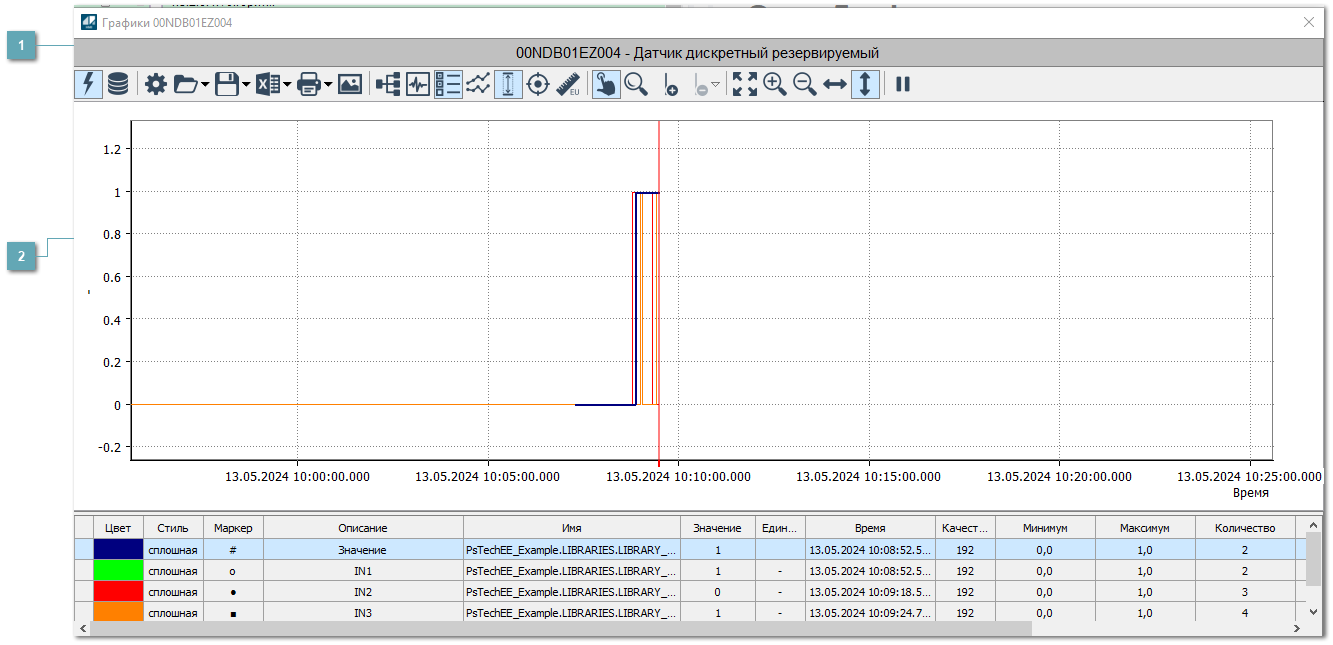Select the magnifier zoom area tool
Image resolution: width=1333 pixels, height=645 pixels.
pyautogui.click(x=636, y=85)
